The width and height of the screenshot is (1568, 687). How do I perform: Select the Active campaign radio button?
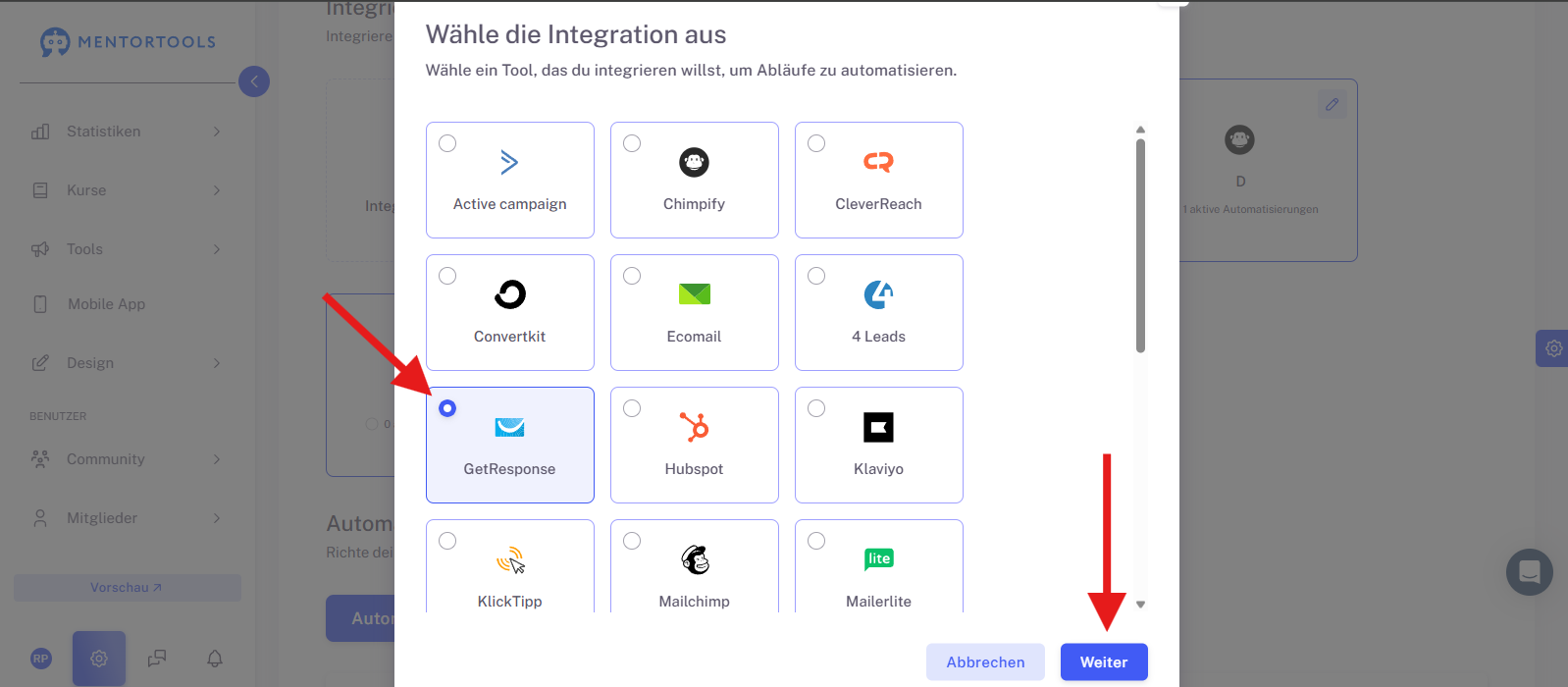(x=447, y=143)
